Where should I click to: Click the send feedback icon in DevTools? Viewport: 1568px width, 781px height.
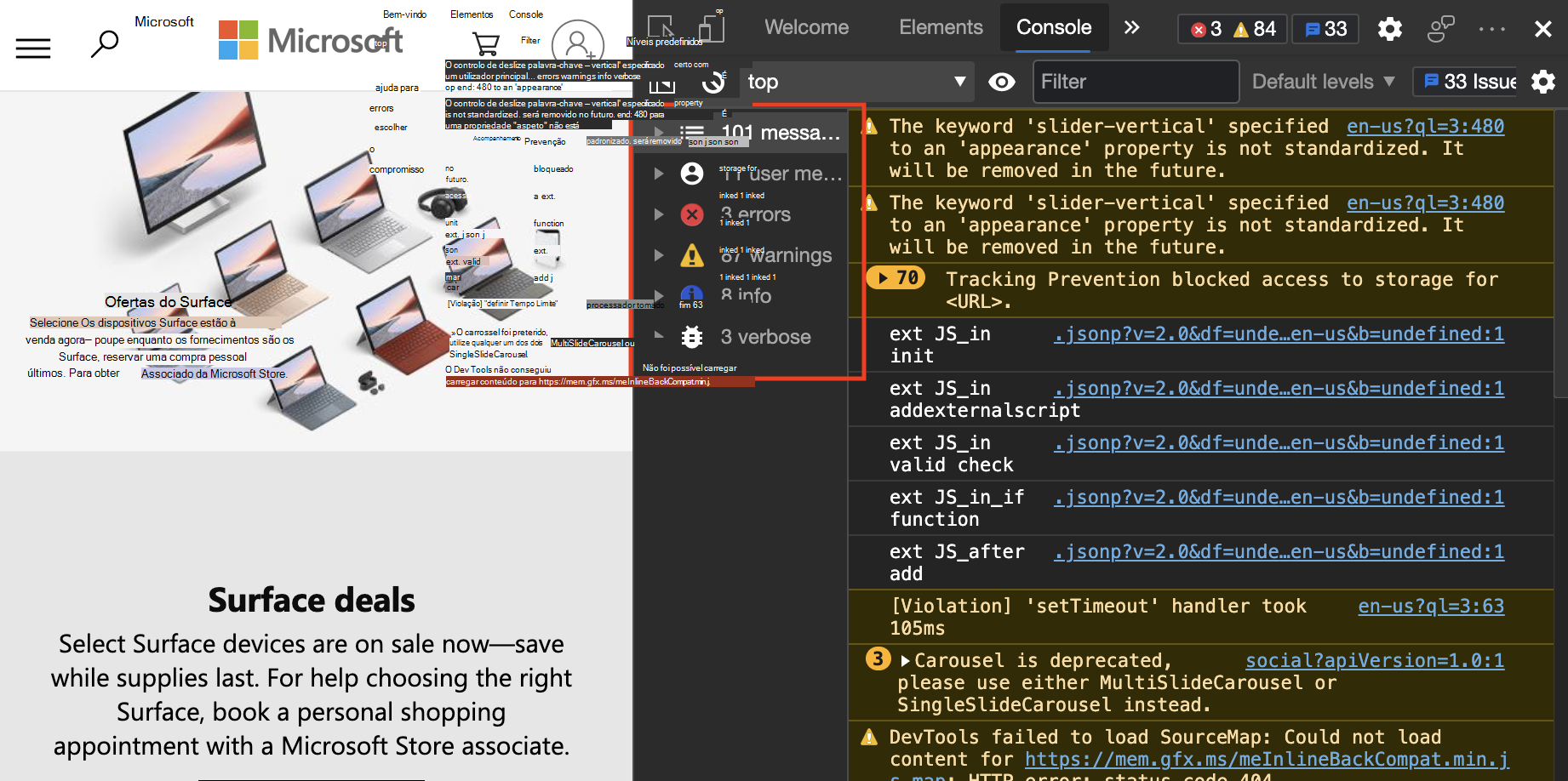(1440, 29)
